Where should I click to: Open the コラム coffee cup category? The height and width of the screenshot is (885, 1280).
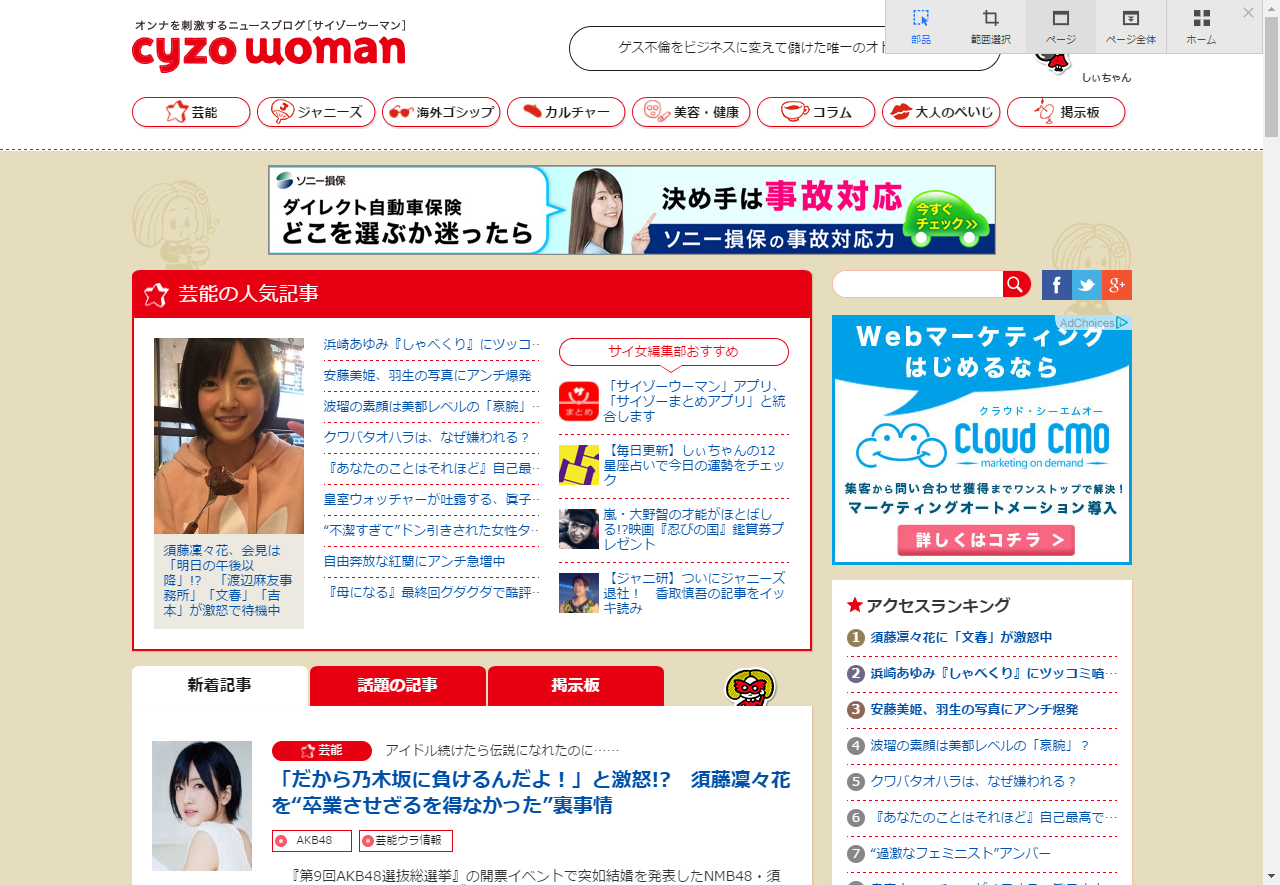pos(816,112)
